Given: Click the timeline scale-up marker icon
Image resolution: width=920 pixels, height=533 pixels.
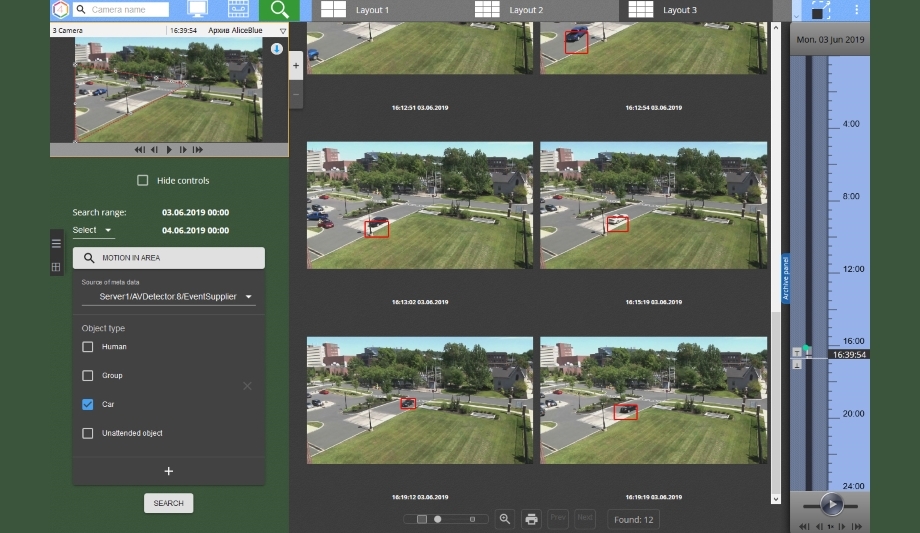Looking at the screenshot, I should point(797,352).
